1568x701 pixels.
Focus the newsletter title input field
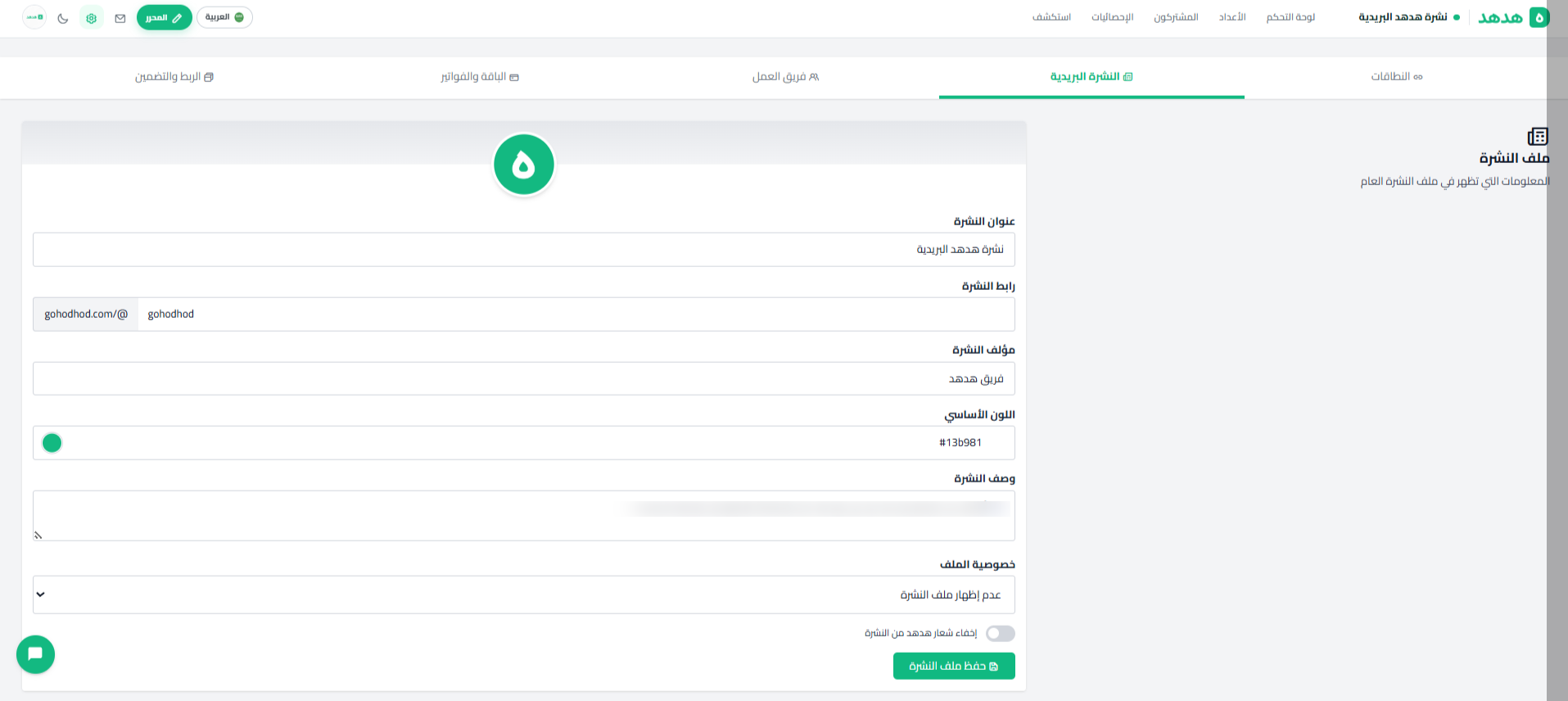pyautogui.click(x=524, y=250)
